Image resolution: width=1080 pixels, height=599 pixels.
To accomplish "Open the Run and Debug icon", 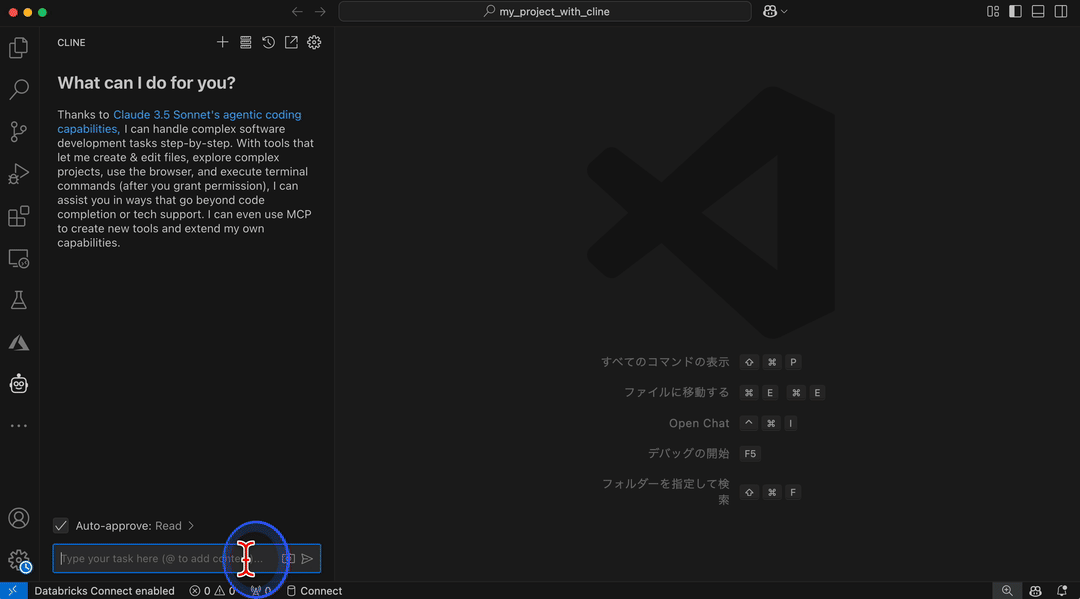I will pyautogui.click(x=18, y=173).
